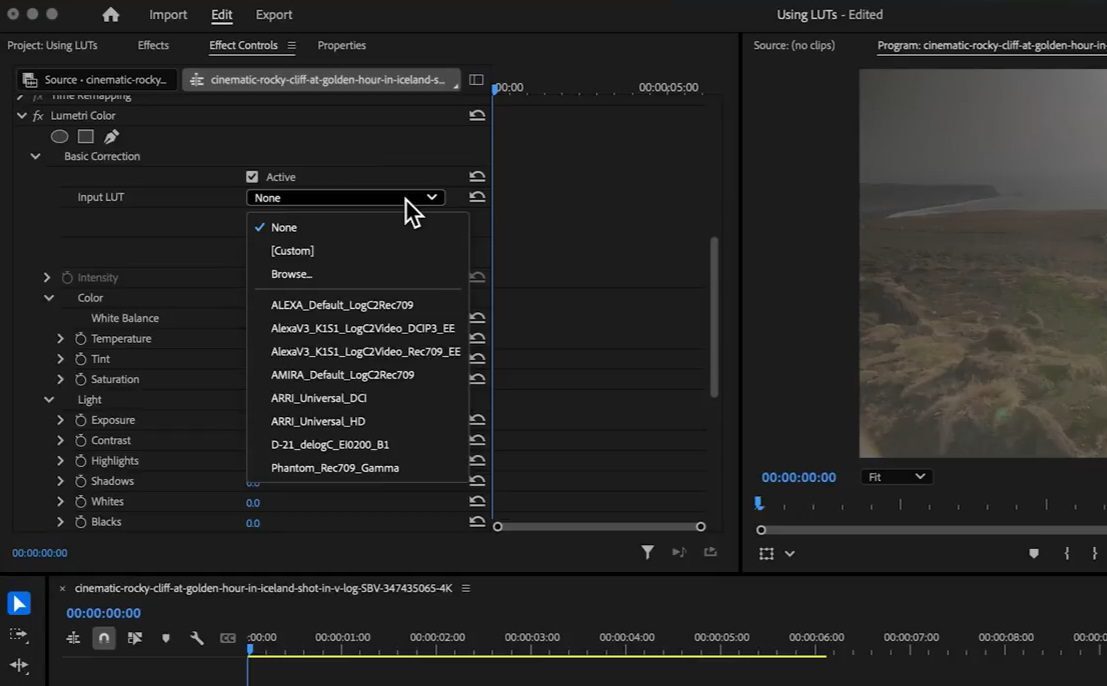
Task: Toggle the timeline view icon in Effect Controls
Action: click(477, 80)
